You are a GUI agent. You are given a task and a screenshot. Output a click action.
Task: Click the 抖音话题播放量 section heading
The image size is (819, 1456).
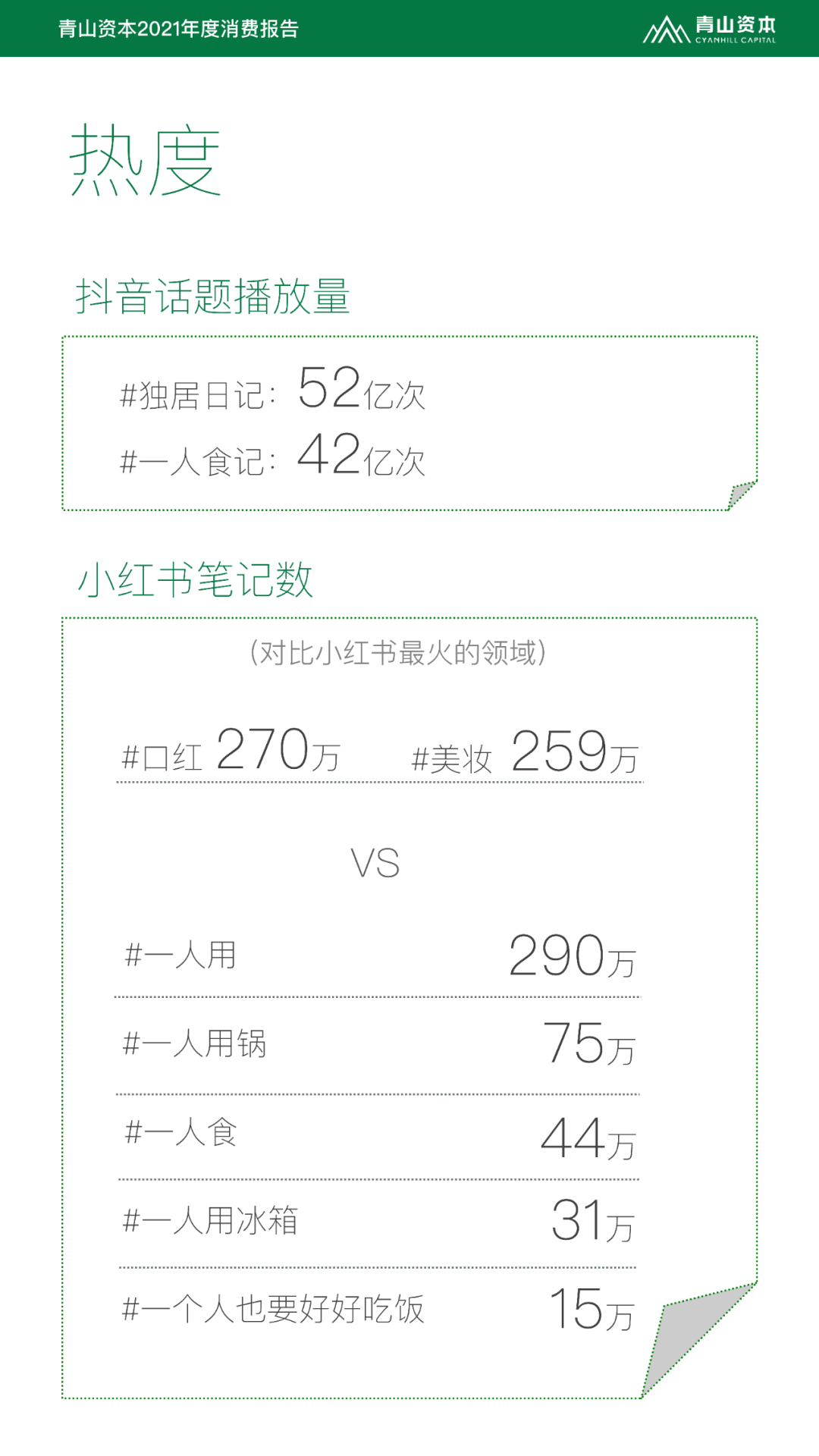coord(213,296)
